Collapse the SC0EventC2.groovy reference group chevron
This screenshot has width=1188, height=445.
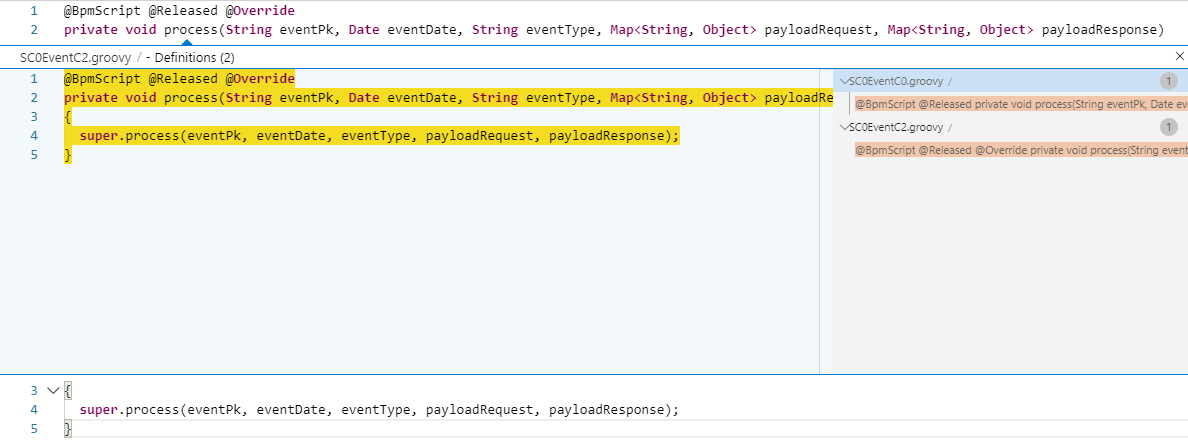tap(843, 127)
